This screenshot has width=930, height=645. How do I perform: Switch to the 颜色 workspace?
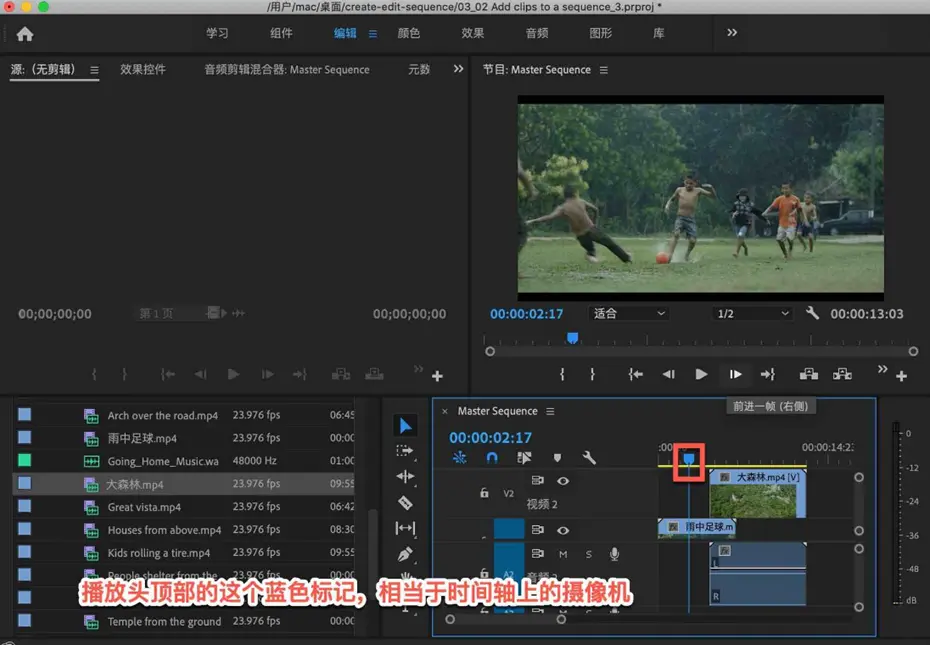pos(409,33)
